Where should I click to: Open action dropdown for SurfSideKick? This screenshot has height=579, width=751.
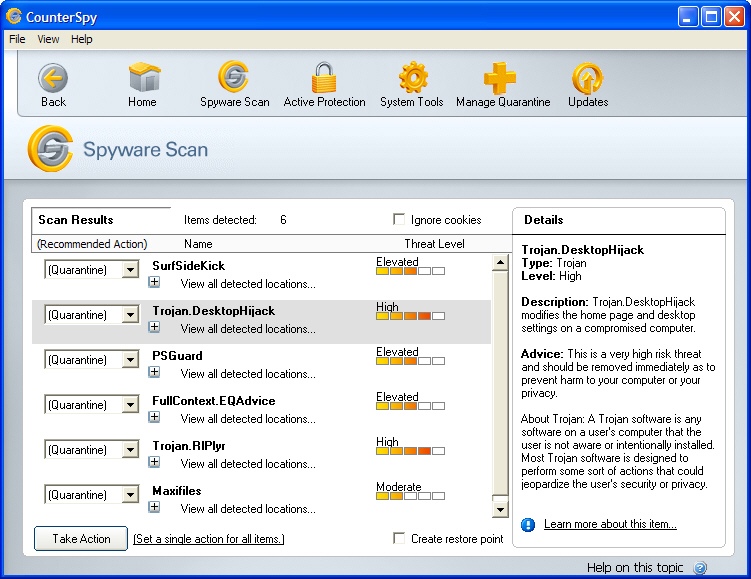click(x=130, y=270)
